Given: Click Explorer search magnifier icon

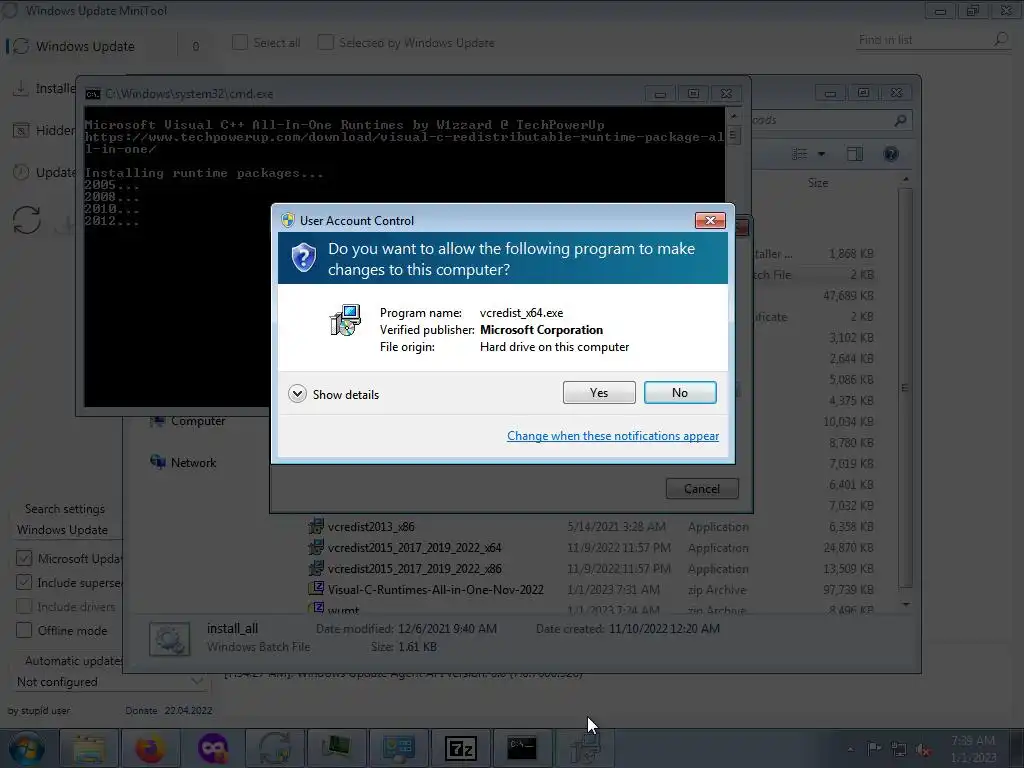Looking at the screenshot, I should point(901,120).
